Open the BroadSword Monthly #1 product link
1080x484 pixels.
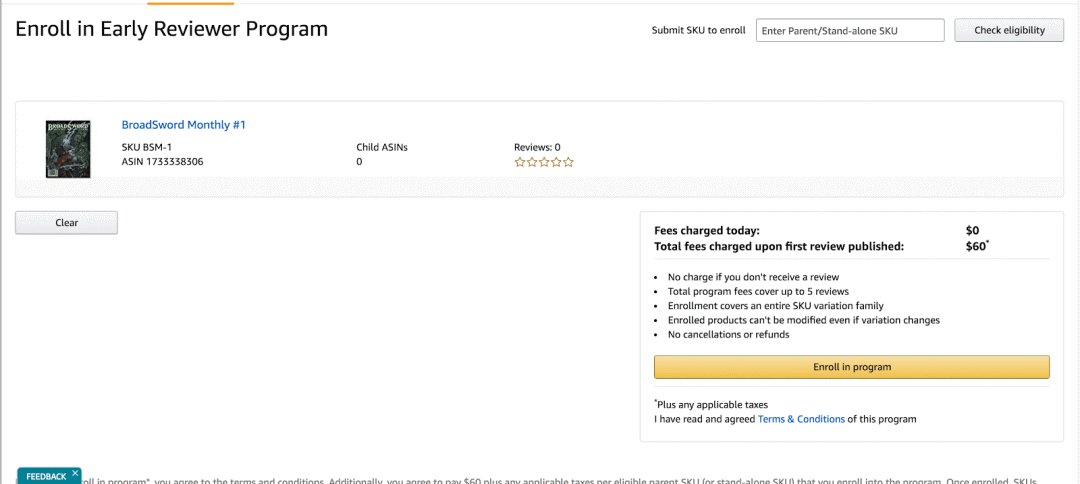tap(183, 125)
